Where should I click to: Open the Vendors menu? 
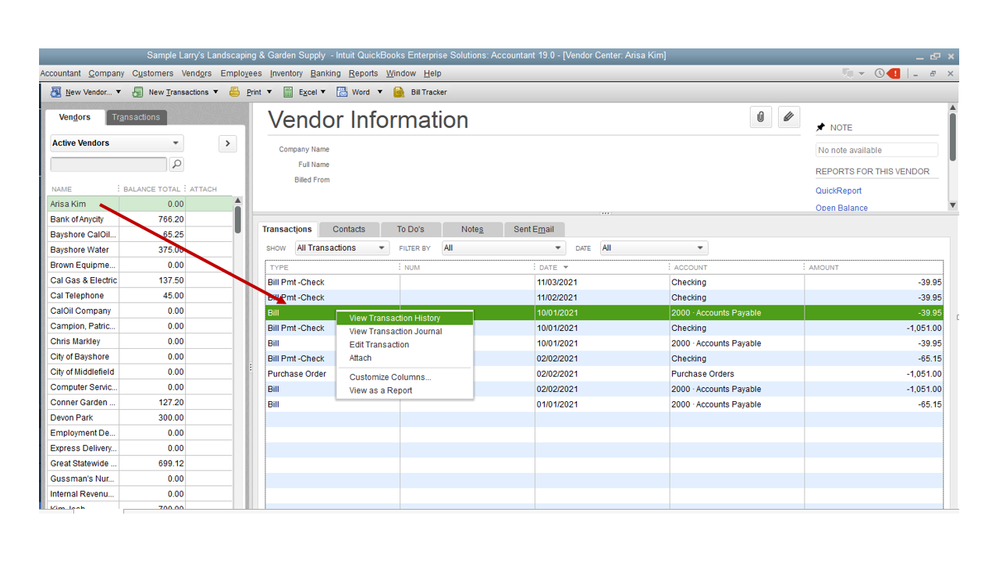coord(196,73)
